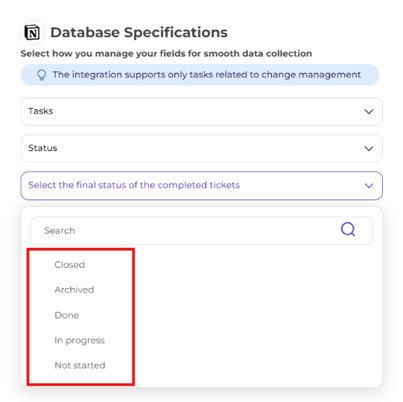Click the lightbulb tip icon

pos(41,75)
